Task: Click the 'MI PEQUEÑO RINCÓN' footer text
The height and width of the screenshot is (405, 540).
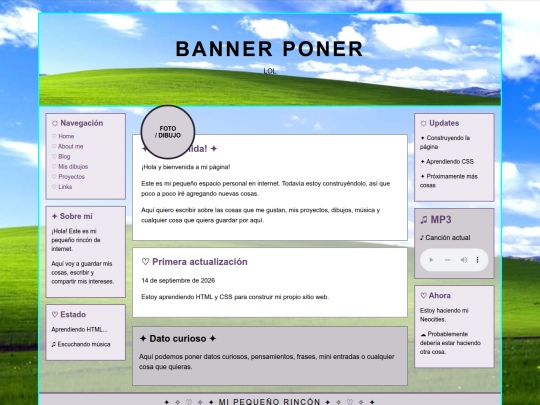Action: tap(270, 402)
